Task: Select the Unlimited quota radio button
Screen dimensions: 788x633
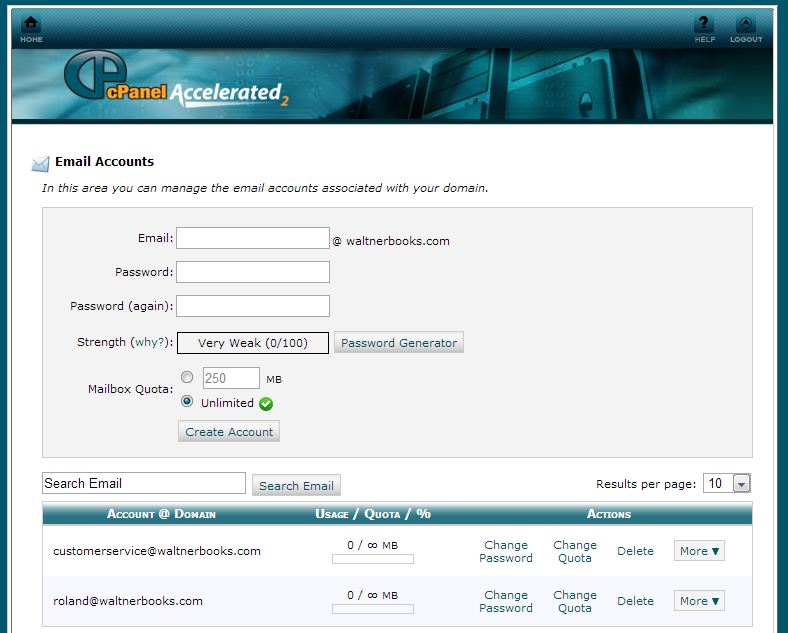Action: pos(187,401)
